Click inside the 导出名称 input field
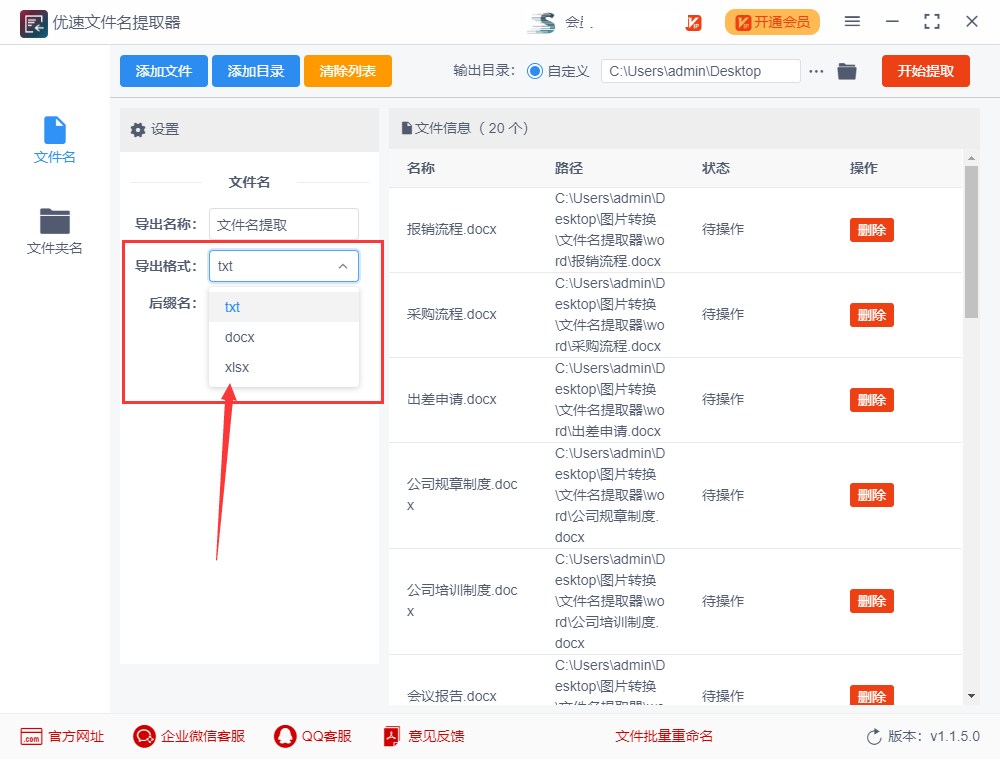 point(283,223)
